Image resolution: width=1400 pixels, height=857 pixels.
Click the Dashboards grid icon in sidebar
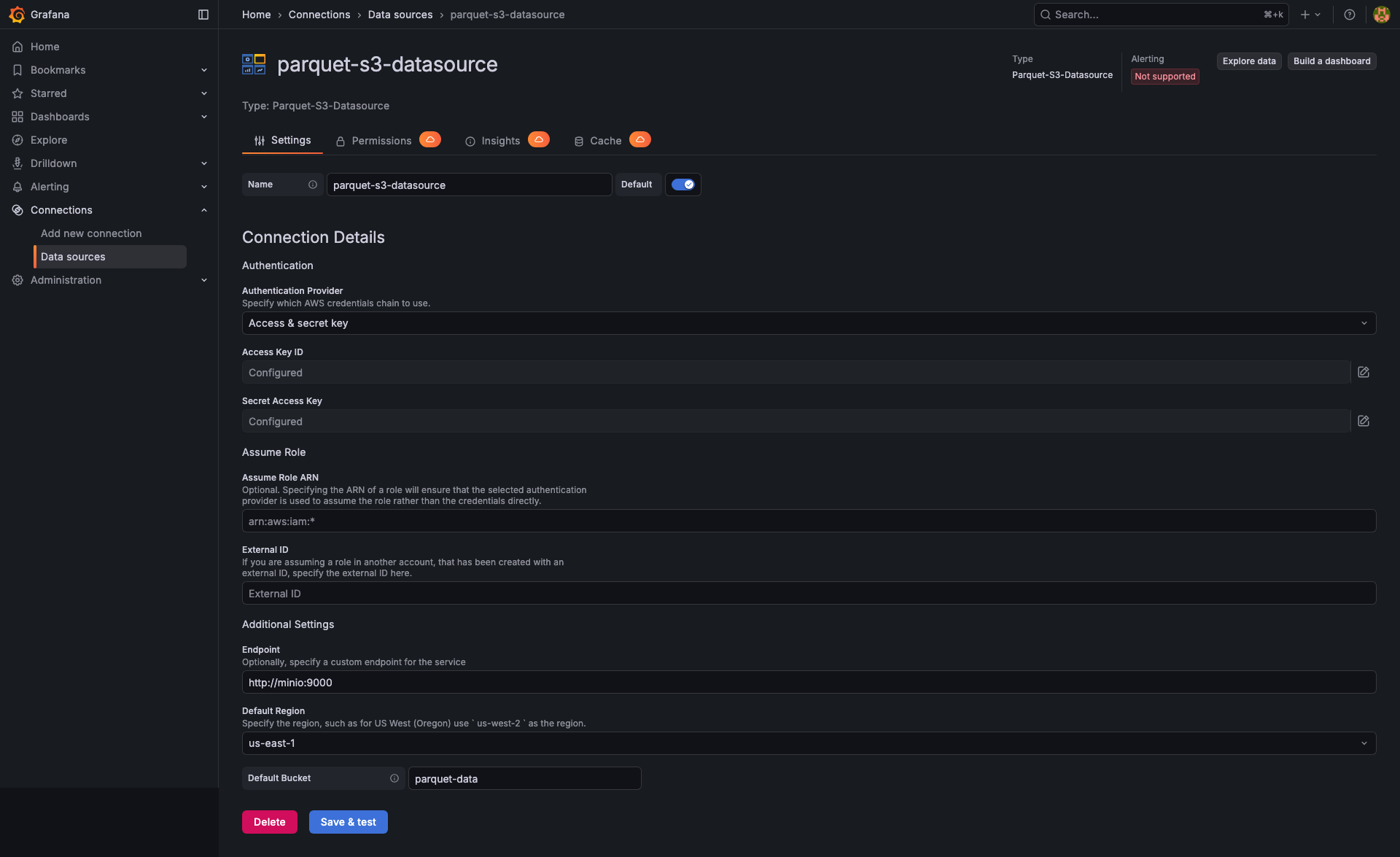pos(17,117)
